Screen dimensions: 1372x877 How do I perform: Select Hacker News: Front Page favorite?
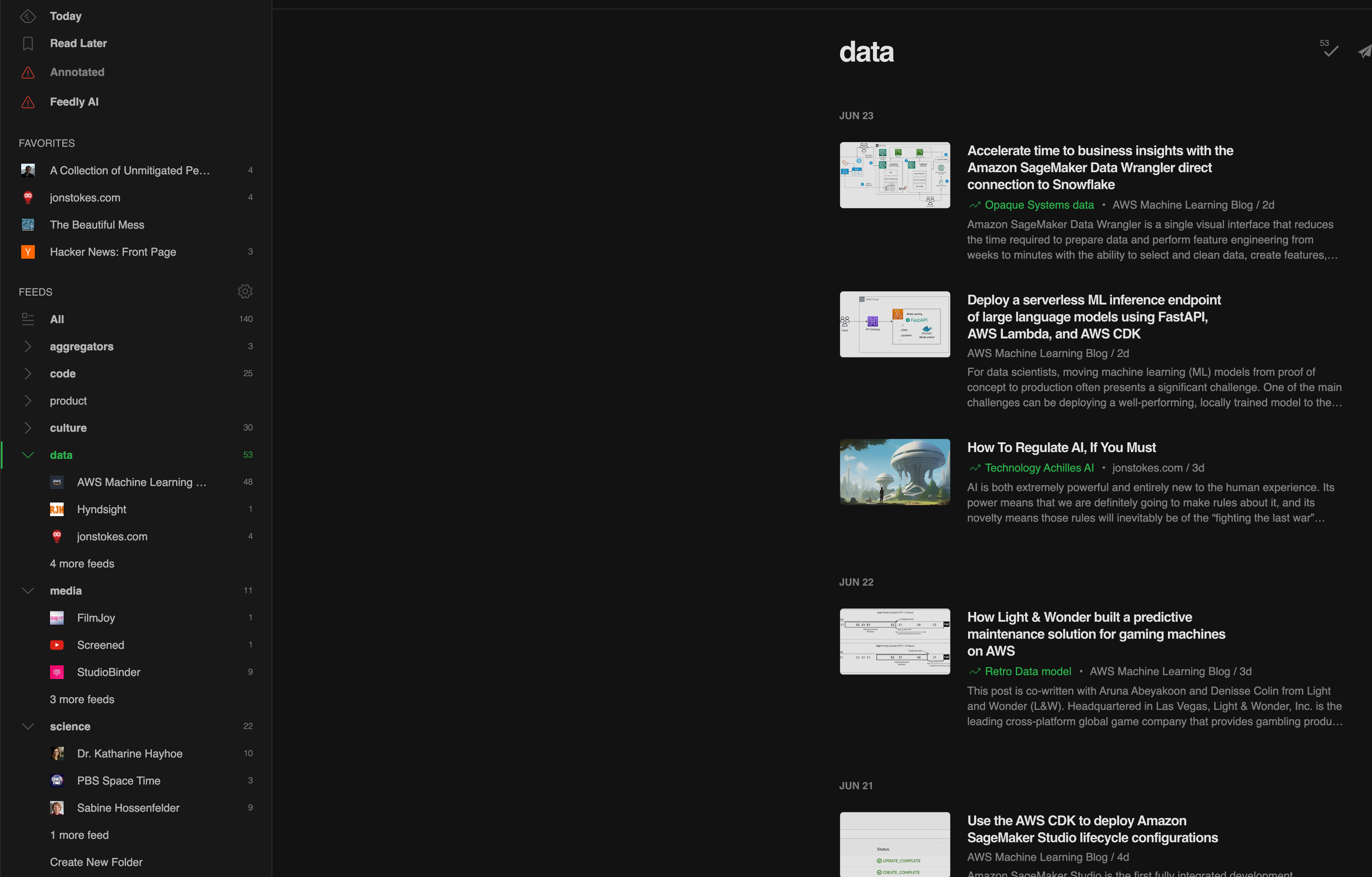[136, 252]
